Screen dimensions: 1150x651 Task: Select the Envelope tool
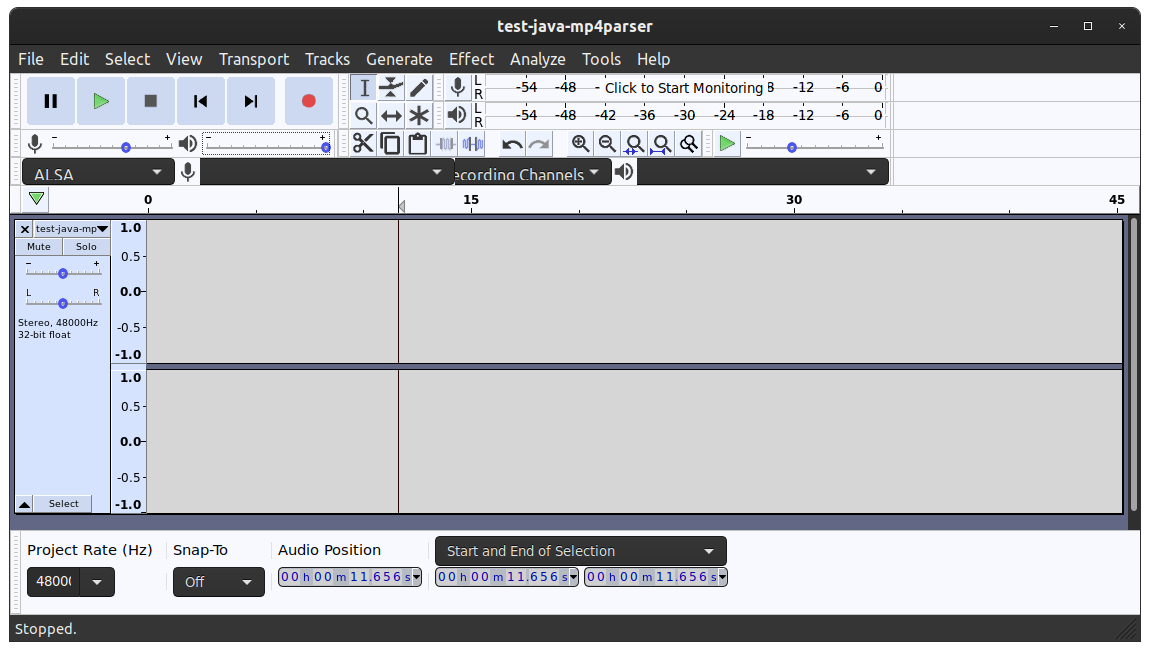point(391,88)
